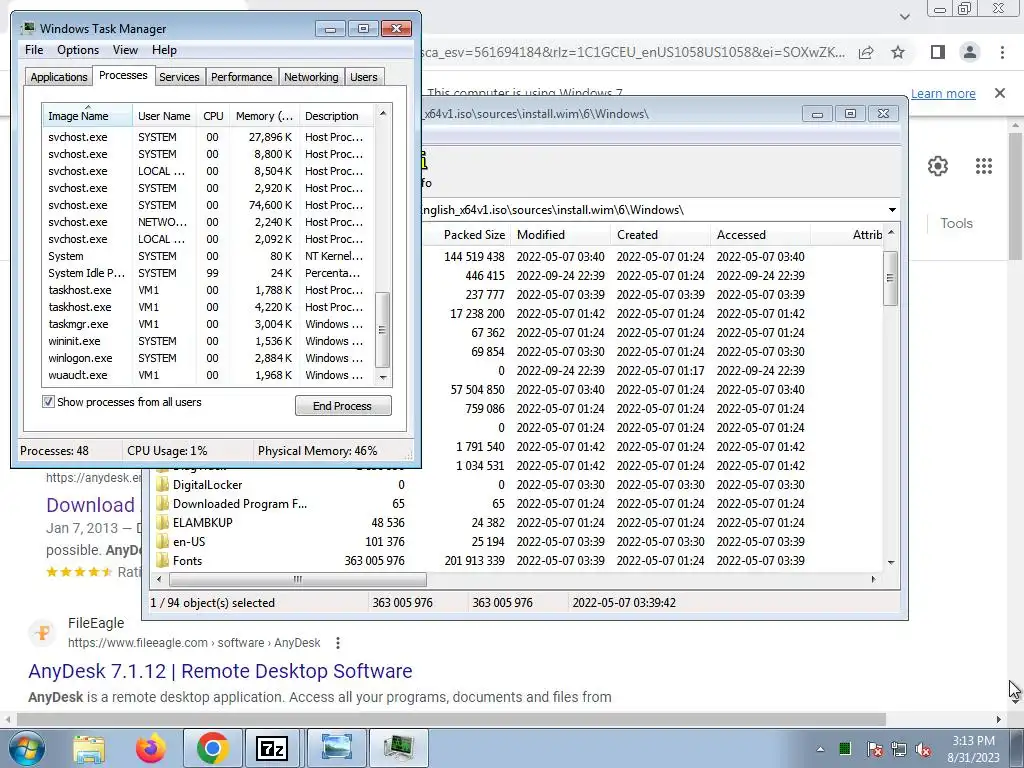Image resolution: width=1024 pixels, height=768 pixels.
Task: Click Chrome page horizontal scrollbar
Action: 451,719
